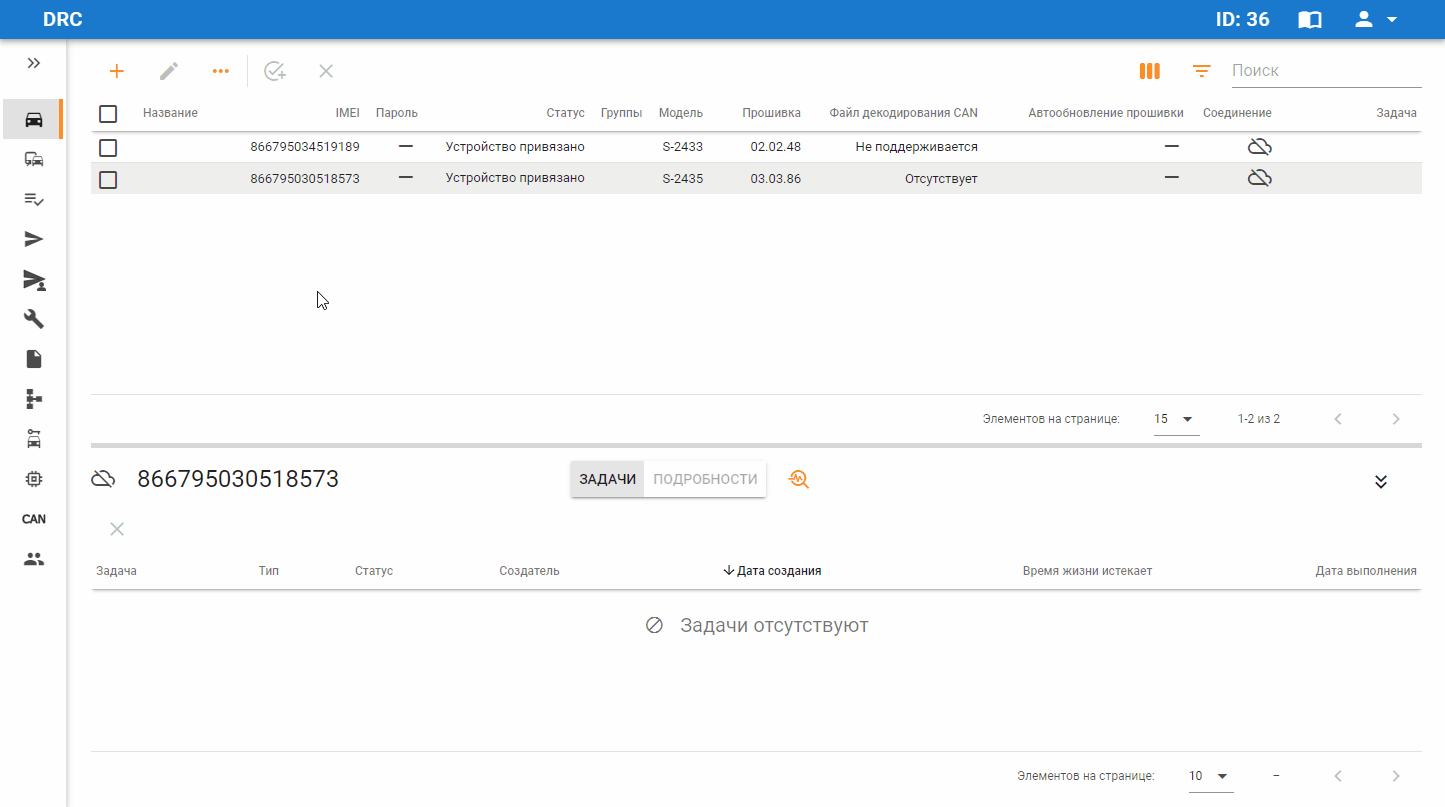Click firmware value 02.02.48
The height and width of the screenshot is (807, 1445).
tap(775, 147)
